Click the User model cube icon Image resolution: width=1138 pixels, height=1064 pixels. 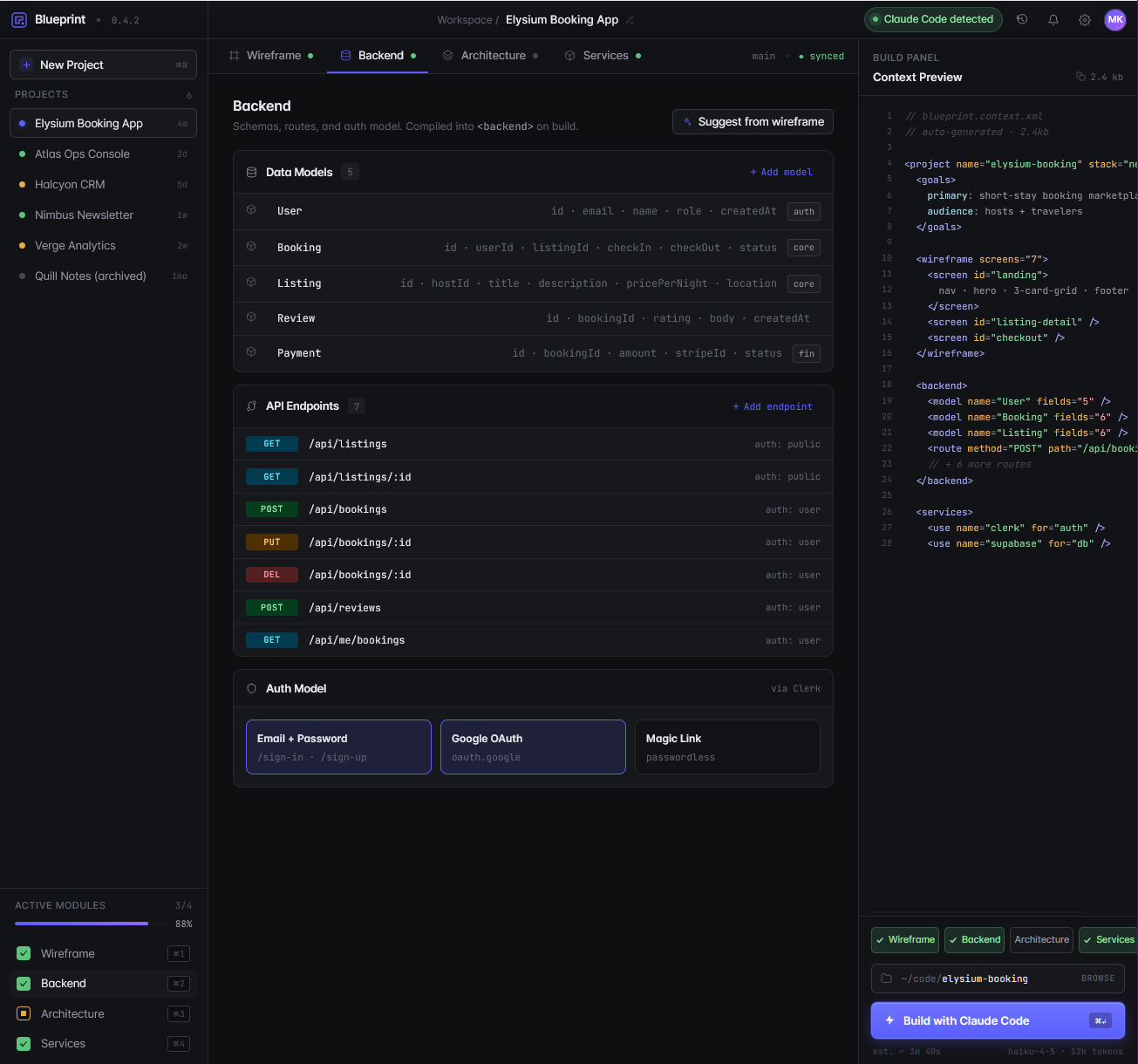coord(251,210)
